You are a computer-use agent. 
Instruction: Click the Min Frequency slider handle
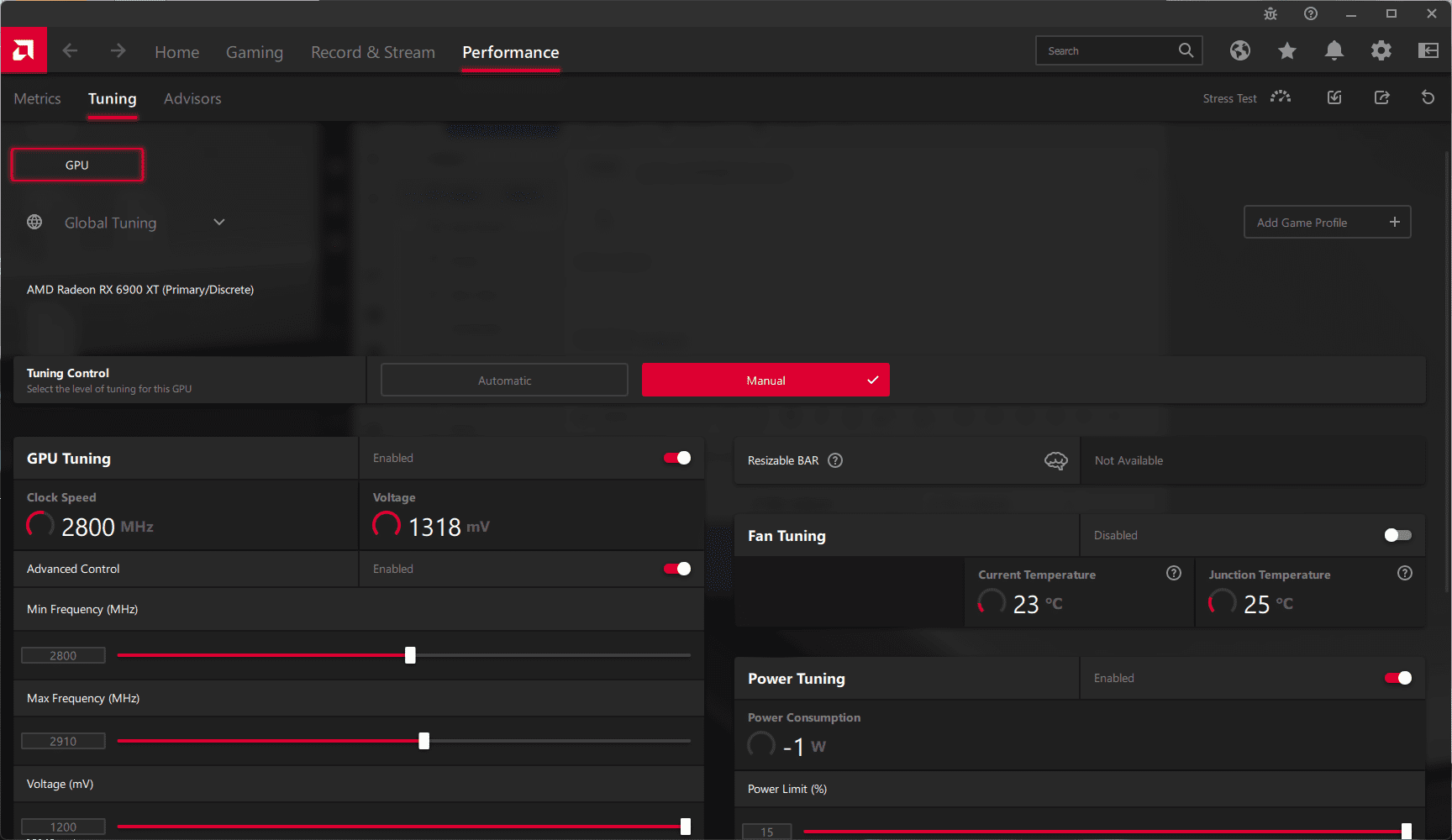pos(410,655)
